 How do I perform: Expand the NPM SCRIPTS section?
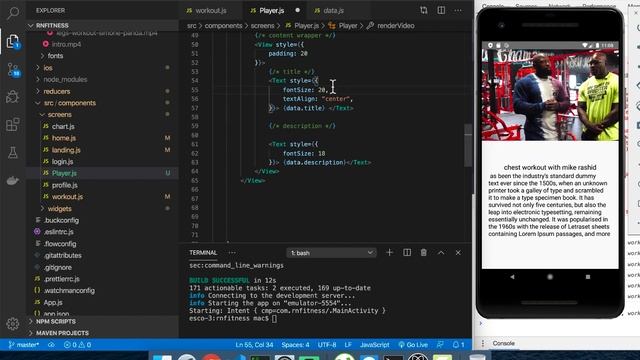pos(56,322)
